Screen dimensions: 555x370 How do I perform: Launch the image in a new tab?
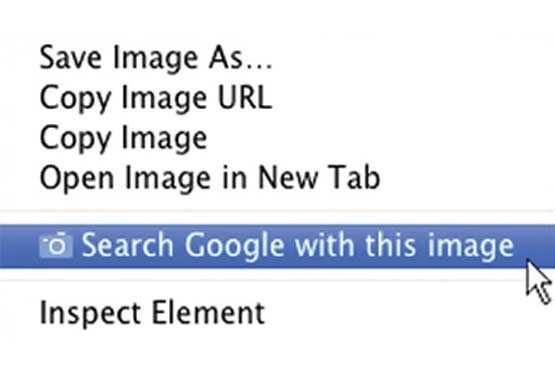[278, 178]
